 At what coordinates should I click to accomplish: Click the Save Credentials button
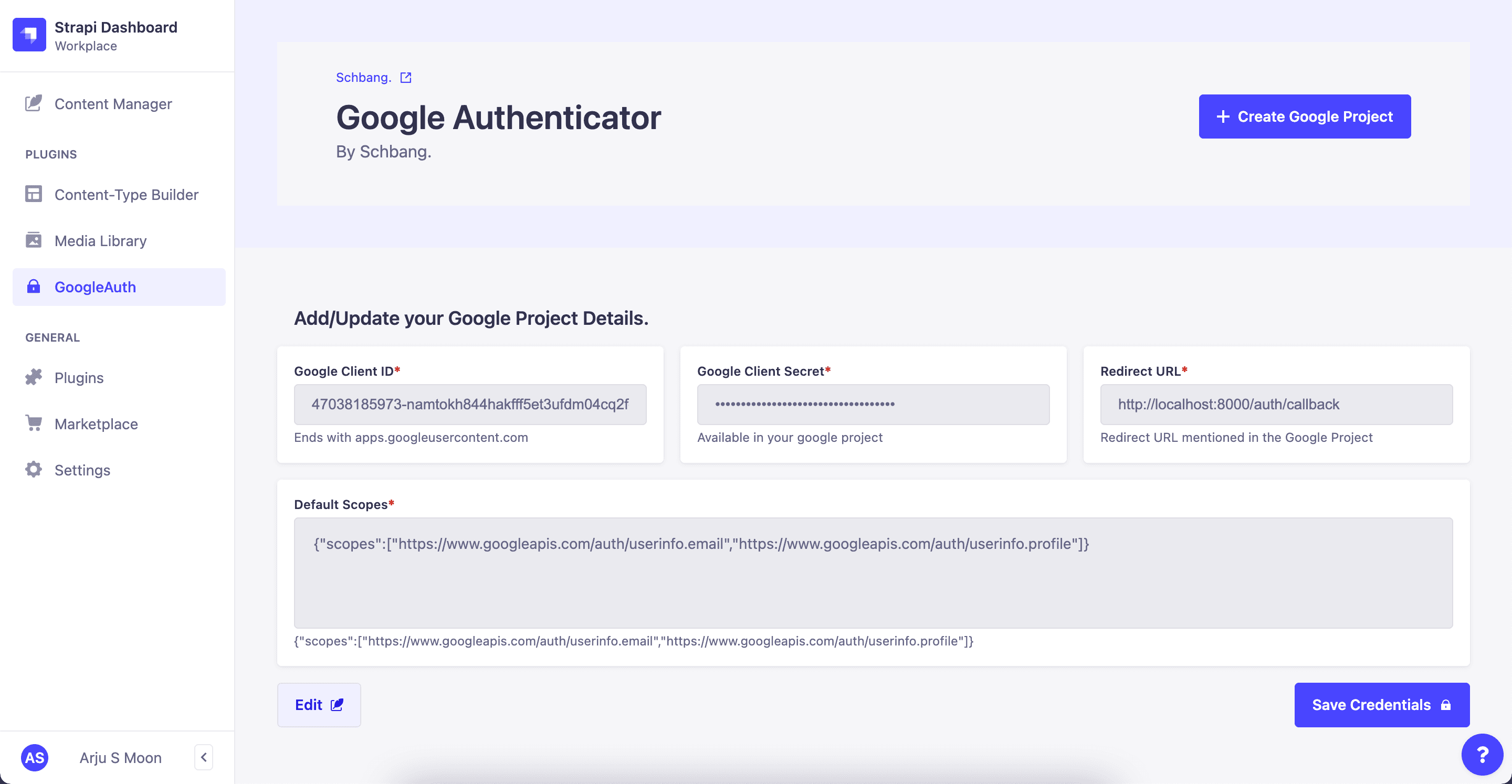coord(1382,705)
